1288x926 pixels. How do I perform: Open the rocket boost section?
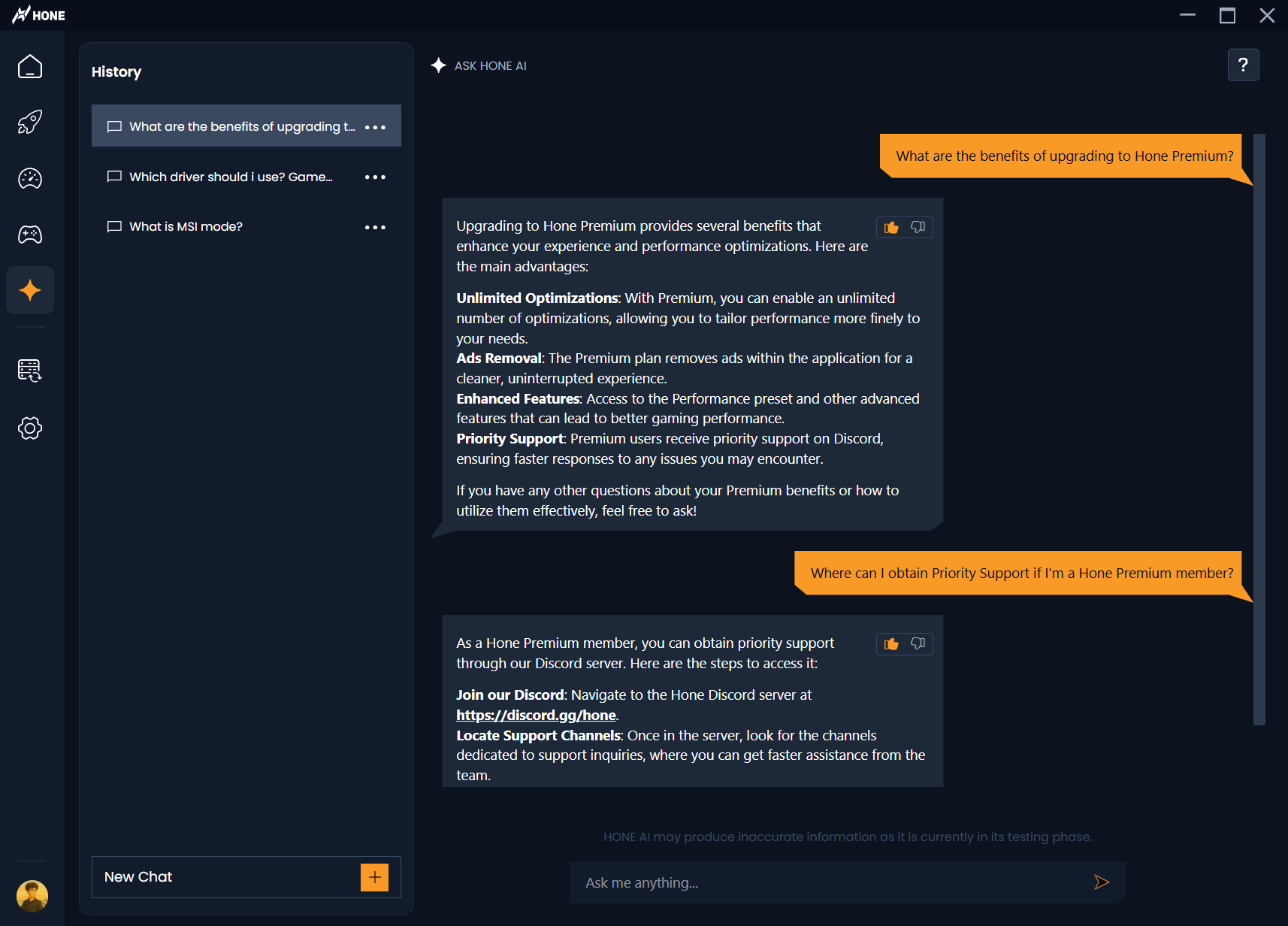(x=30, y=122)
